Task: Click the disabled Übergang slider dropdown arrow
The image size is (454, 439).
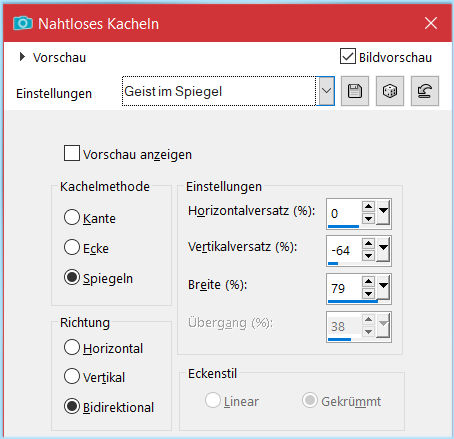Action: (383, 325)
